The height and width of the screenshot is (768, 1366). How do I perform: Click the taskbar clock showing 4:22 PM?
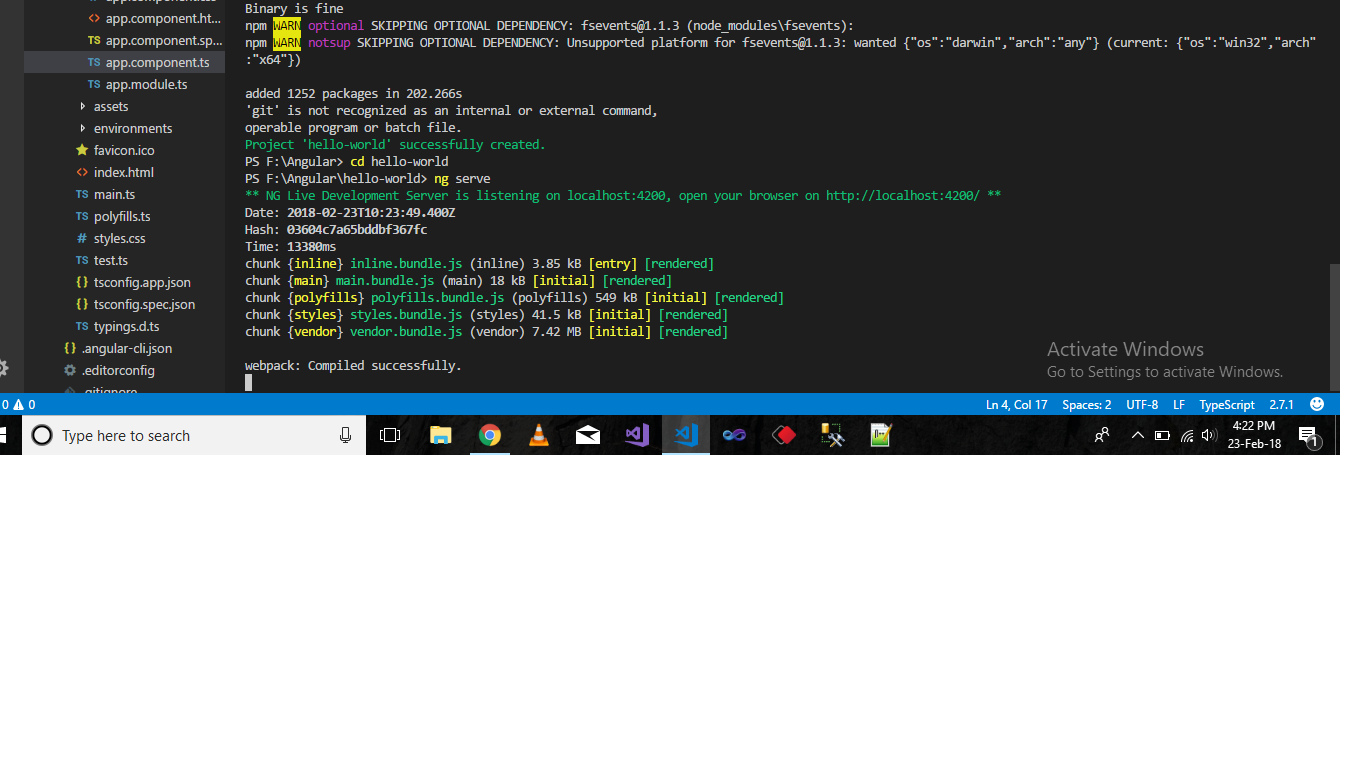click(x=1254, y=435)
